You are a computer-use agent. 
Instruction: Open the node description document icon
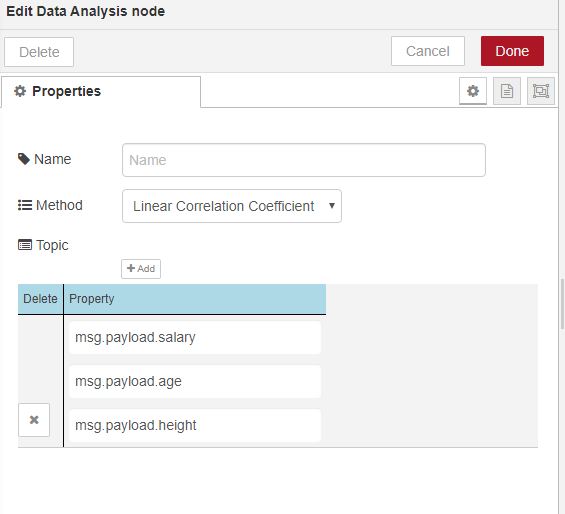tap(507, 91)
